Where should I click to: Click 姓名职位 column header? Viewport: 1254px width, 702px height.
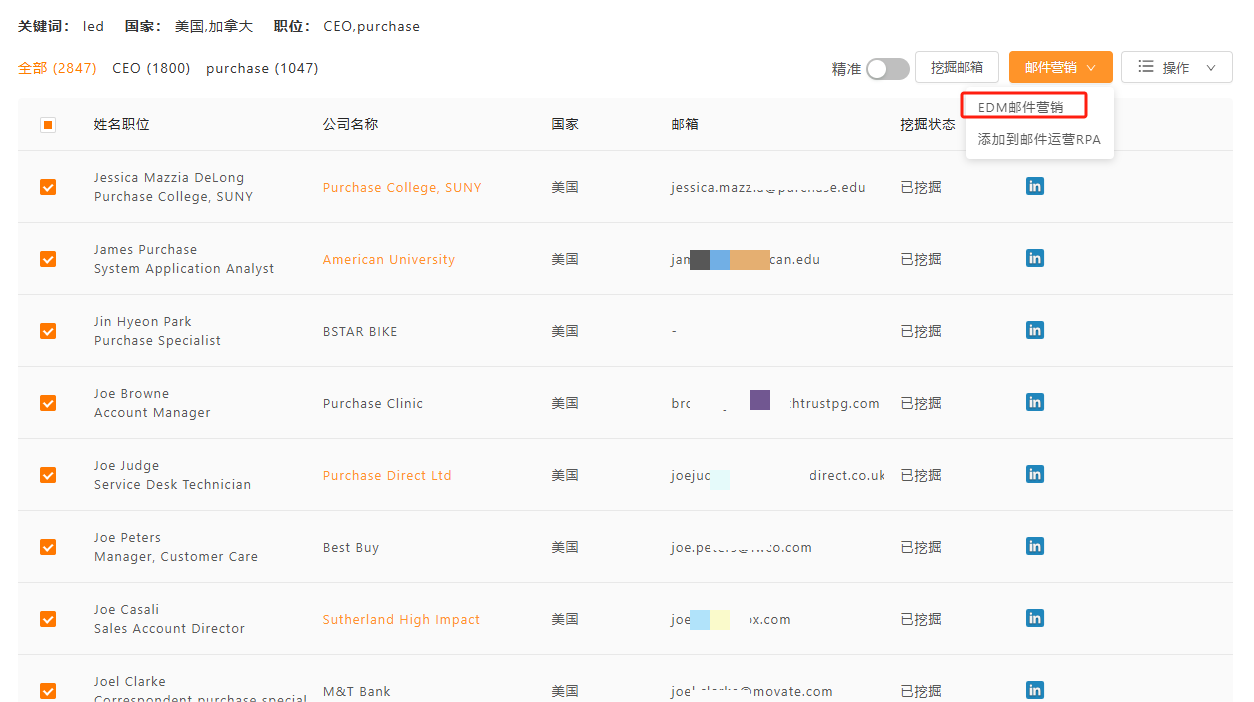pos(121,124)
